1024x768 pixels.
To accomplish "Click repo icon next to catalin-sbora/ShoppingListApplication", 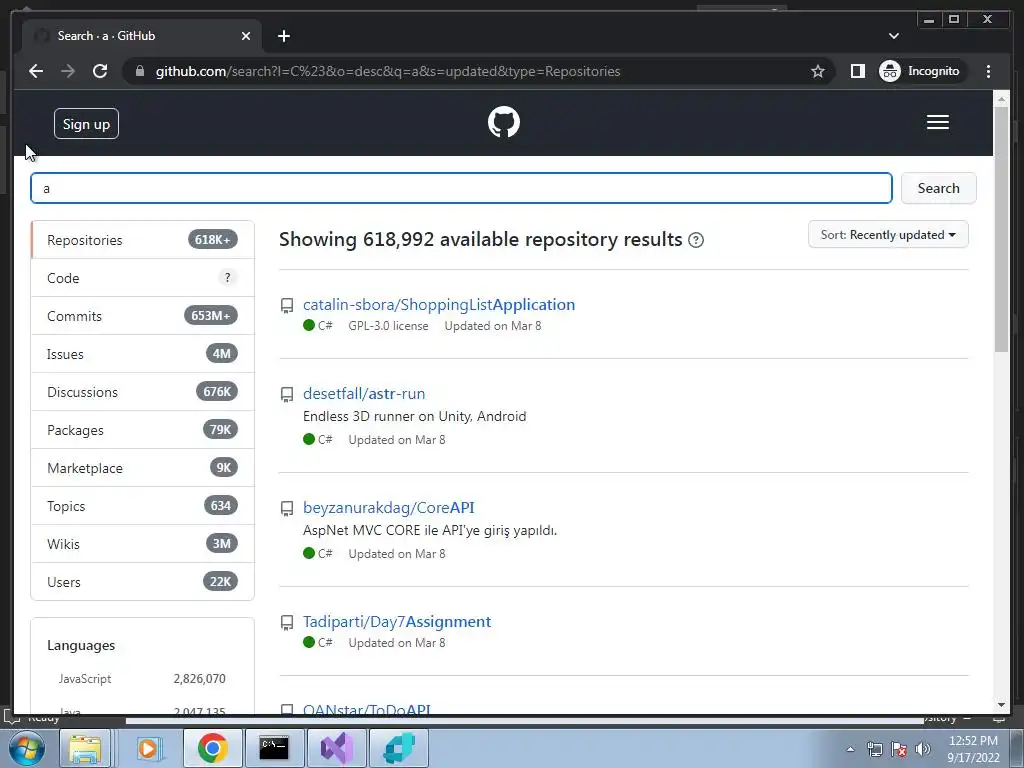I will click(x=287, y=306).
